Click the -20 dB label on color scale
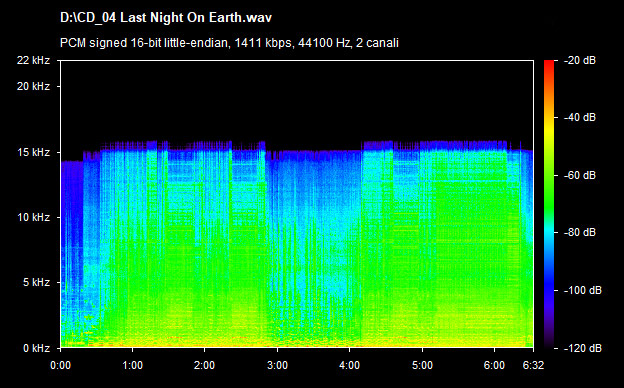 point(580,60)
